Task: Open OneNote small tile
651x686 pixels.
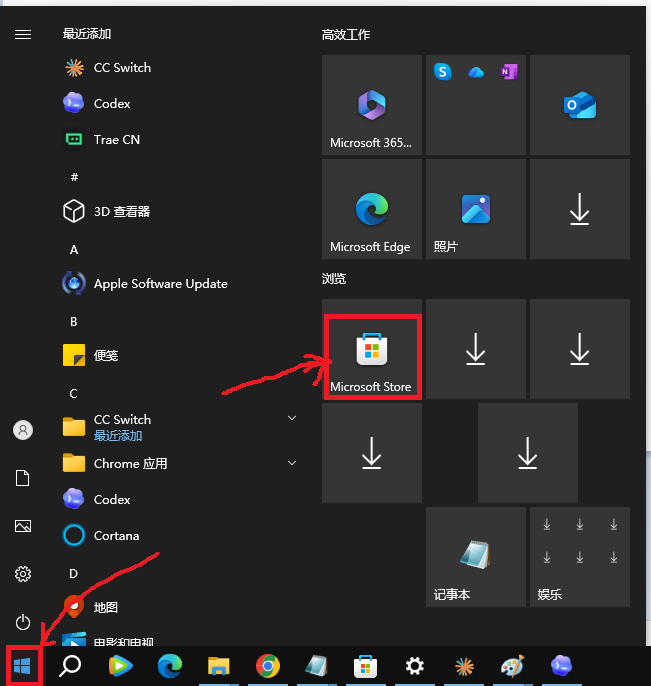Action: (509, 71)
